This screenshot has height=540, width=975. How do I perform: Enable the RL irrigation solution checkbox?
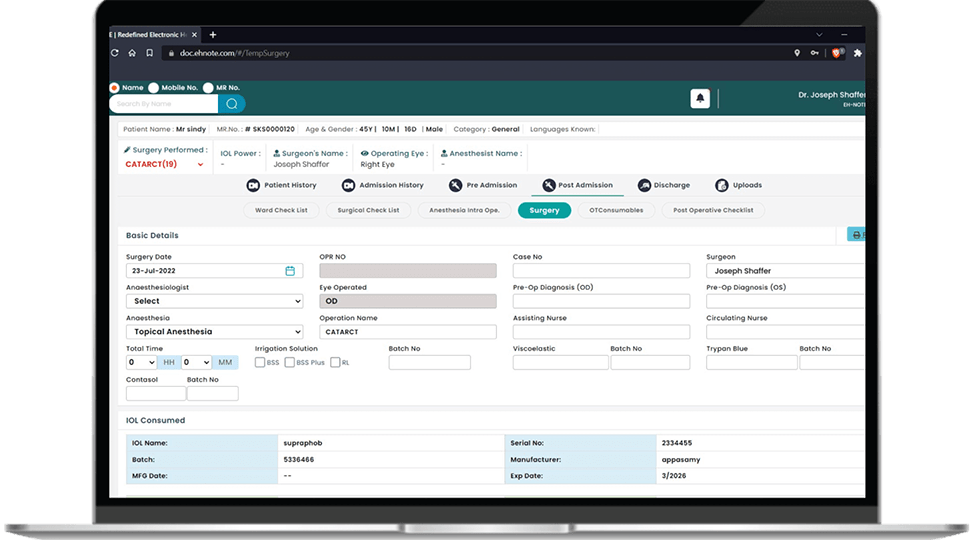336,362
